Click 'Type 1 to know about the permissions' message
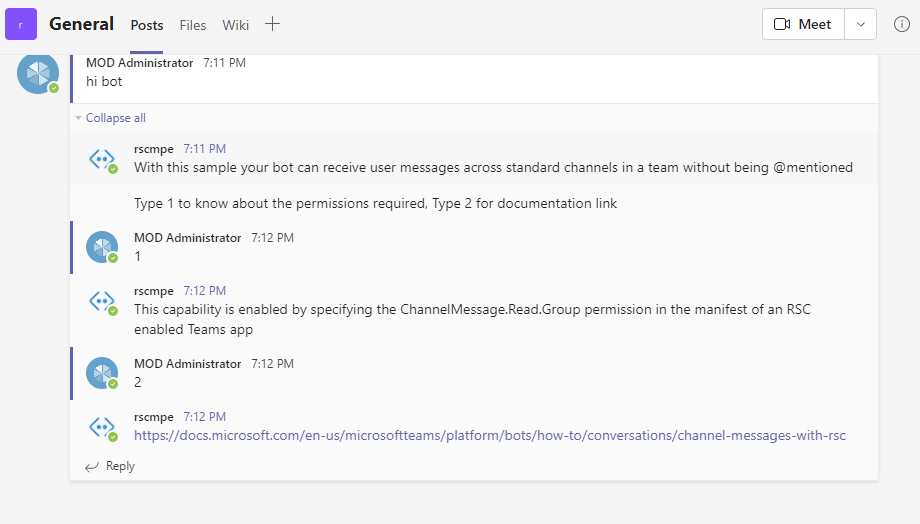Image resolution: width=920 pixels, height=524 pixels. click(x=376, y=204)
